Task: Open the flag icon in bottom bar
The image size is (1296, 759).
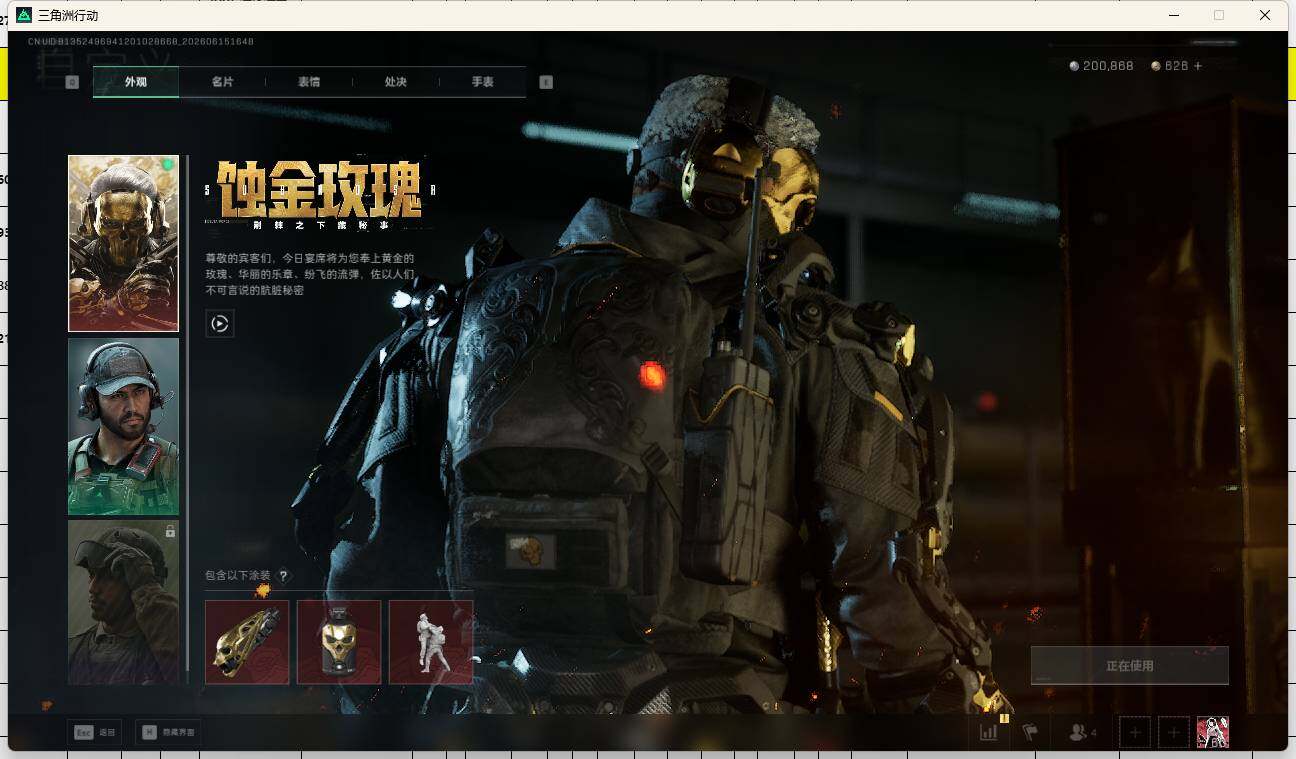Action: click(x=1030, y=733)
